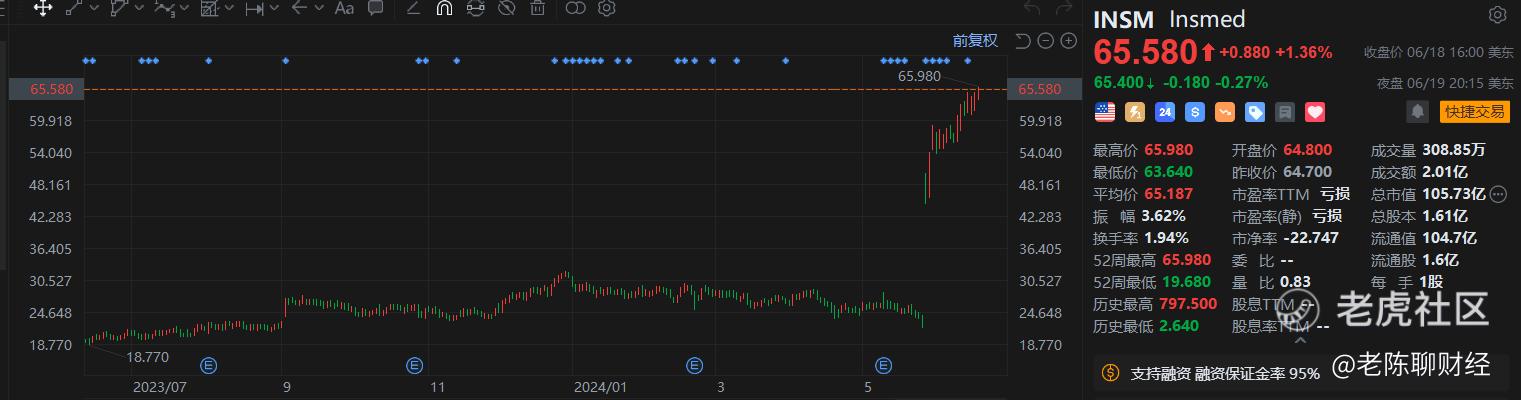Set a price alert with bell
Image resolution: width=1521 pixels, height=400 pixels.
coord(1415,112)
